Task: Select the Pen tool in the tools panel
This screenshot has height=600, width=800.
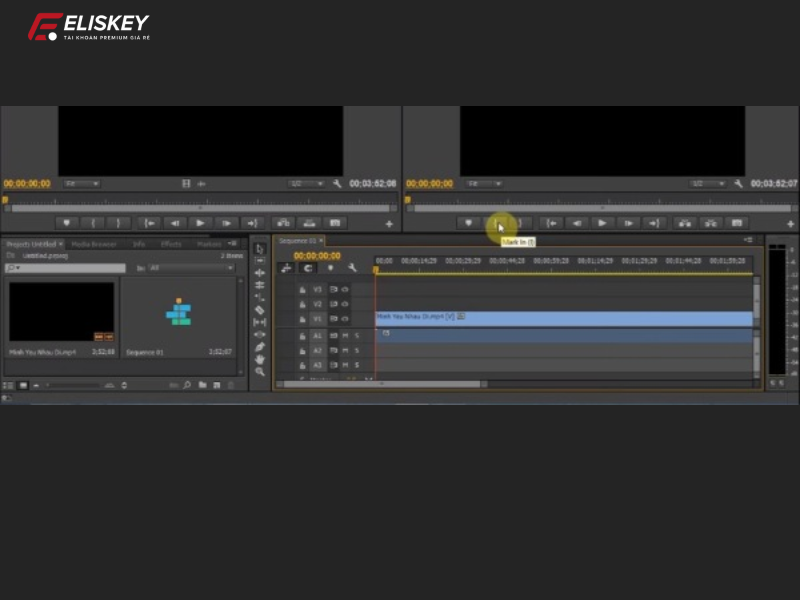Action: tap(258, 346)
